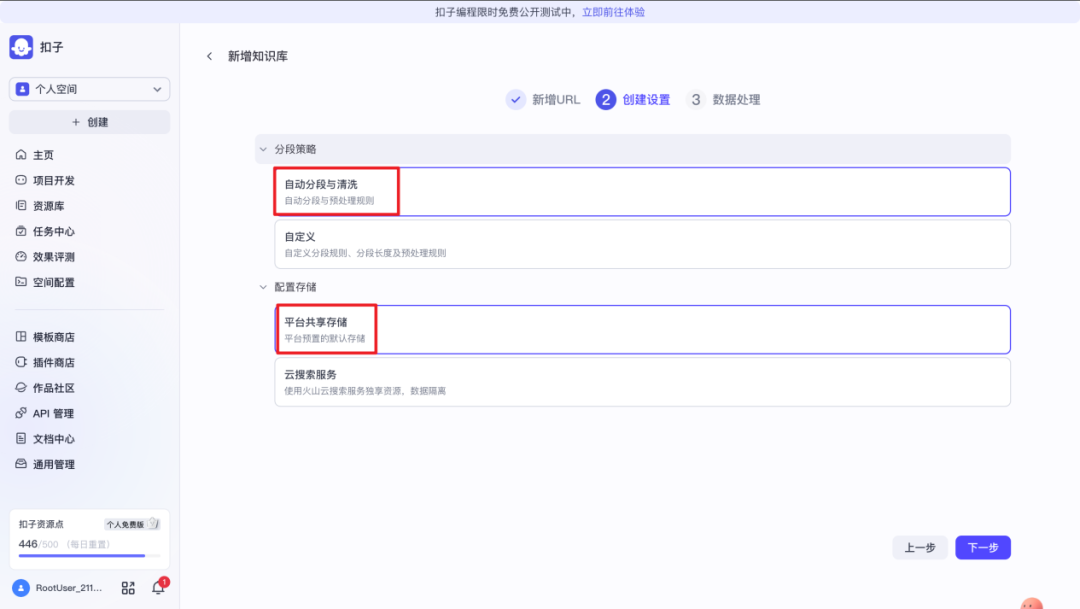Click the RootUser profile avatar

(22, 588)
